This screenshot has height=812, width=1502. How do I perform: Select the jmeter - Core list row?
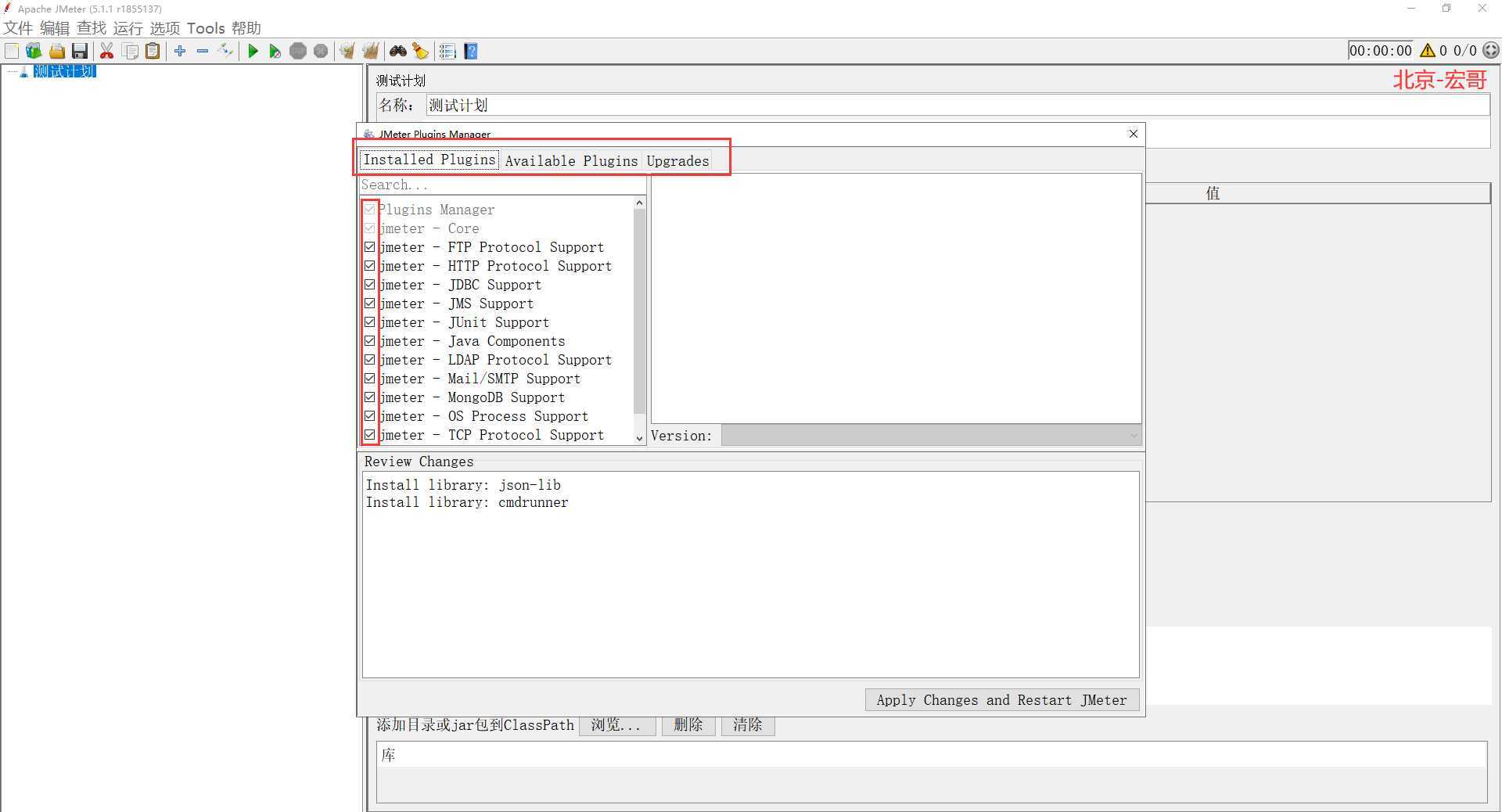[x=498, y=228]
